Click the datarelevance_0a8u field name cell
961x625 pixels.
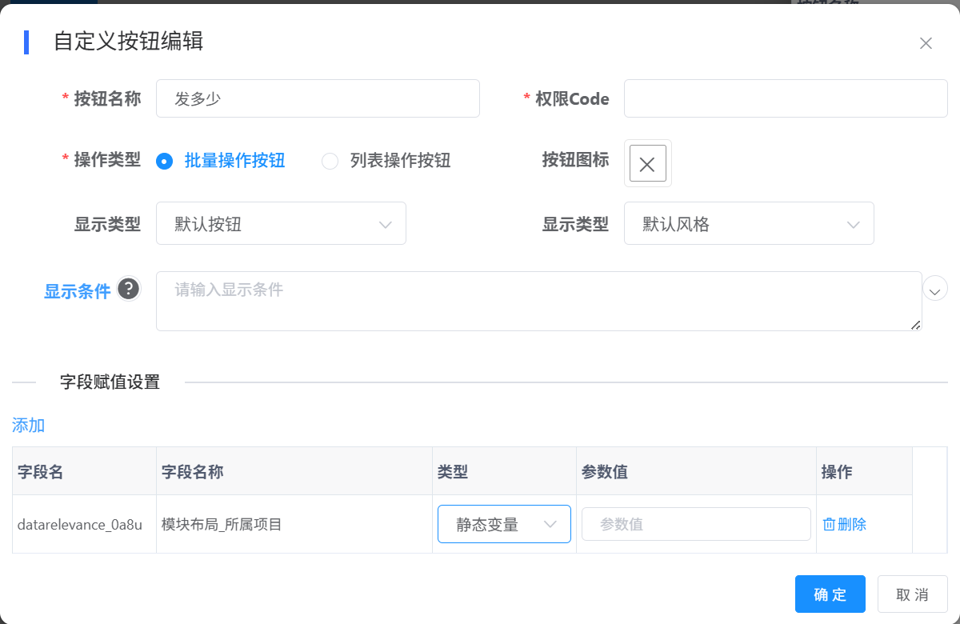point(80,524)
